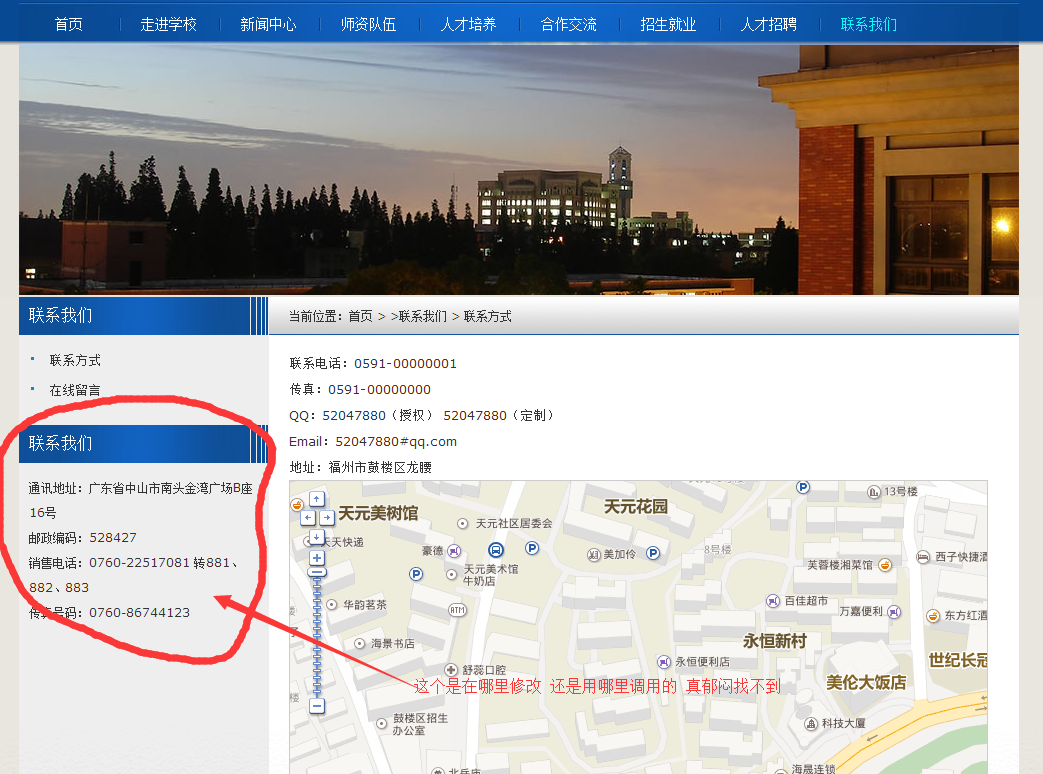Click the bus stop icon on map

(x=496, y=549)
